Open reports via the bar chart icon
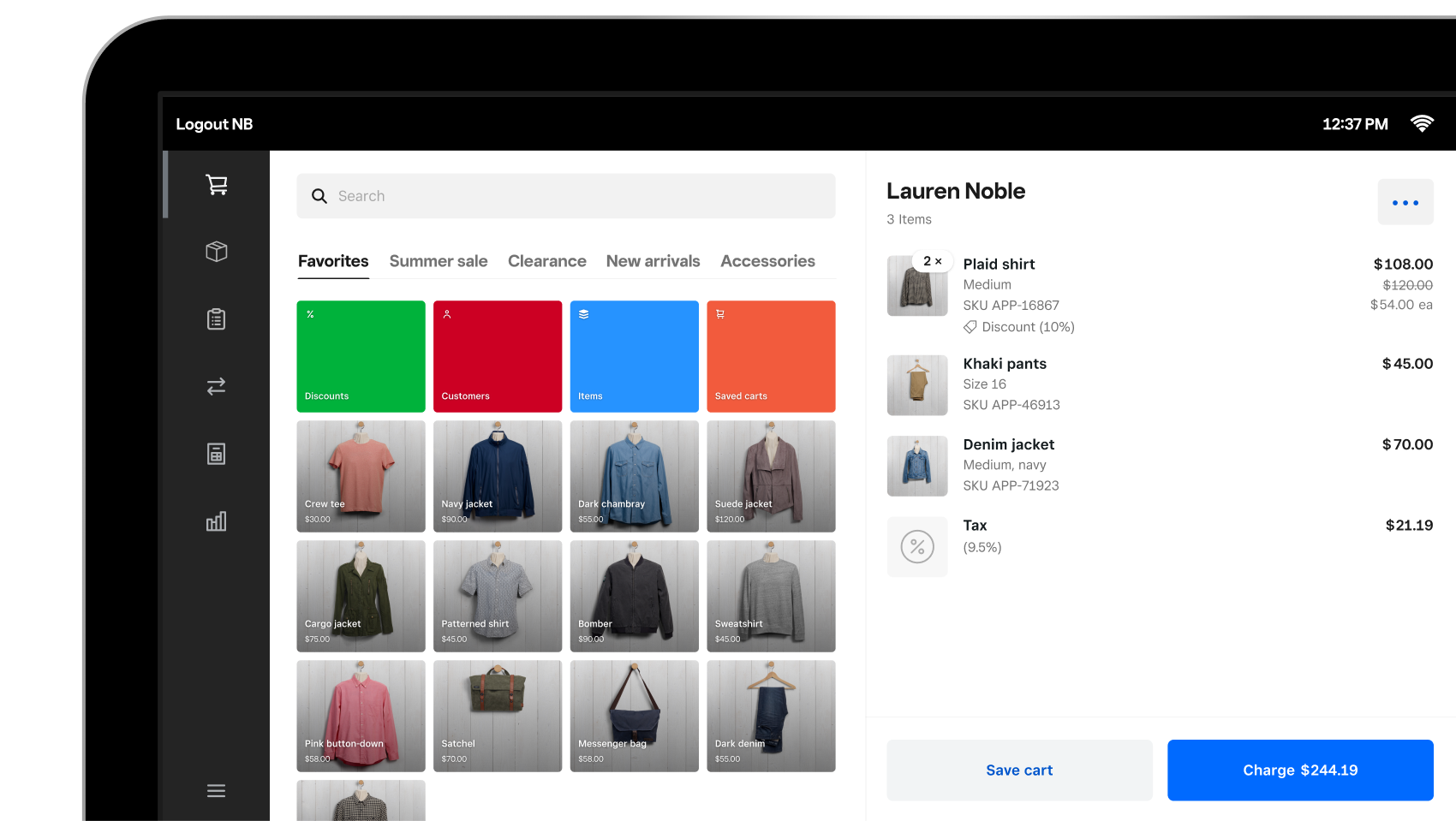This screenshot has width=1456, height=821. 216,521
